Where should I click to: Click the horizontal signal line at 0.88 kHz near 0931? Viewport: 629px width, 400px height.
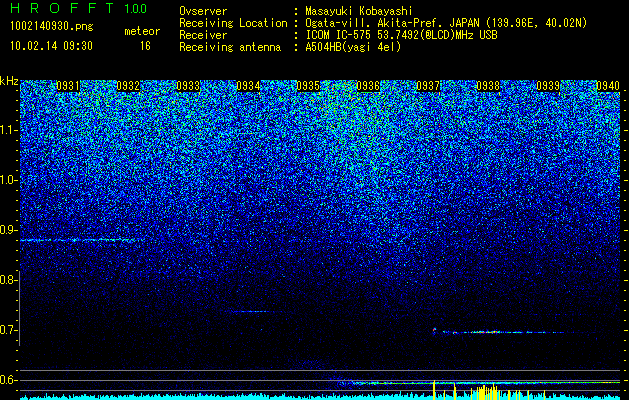pos(82,240)
